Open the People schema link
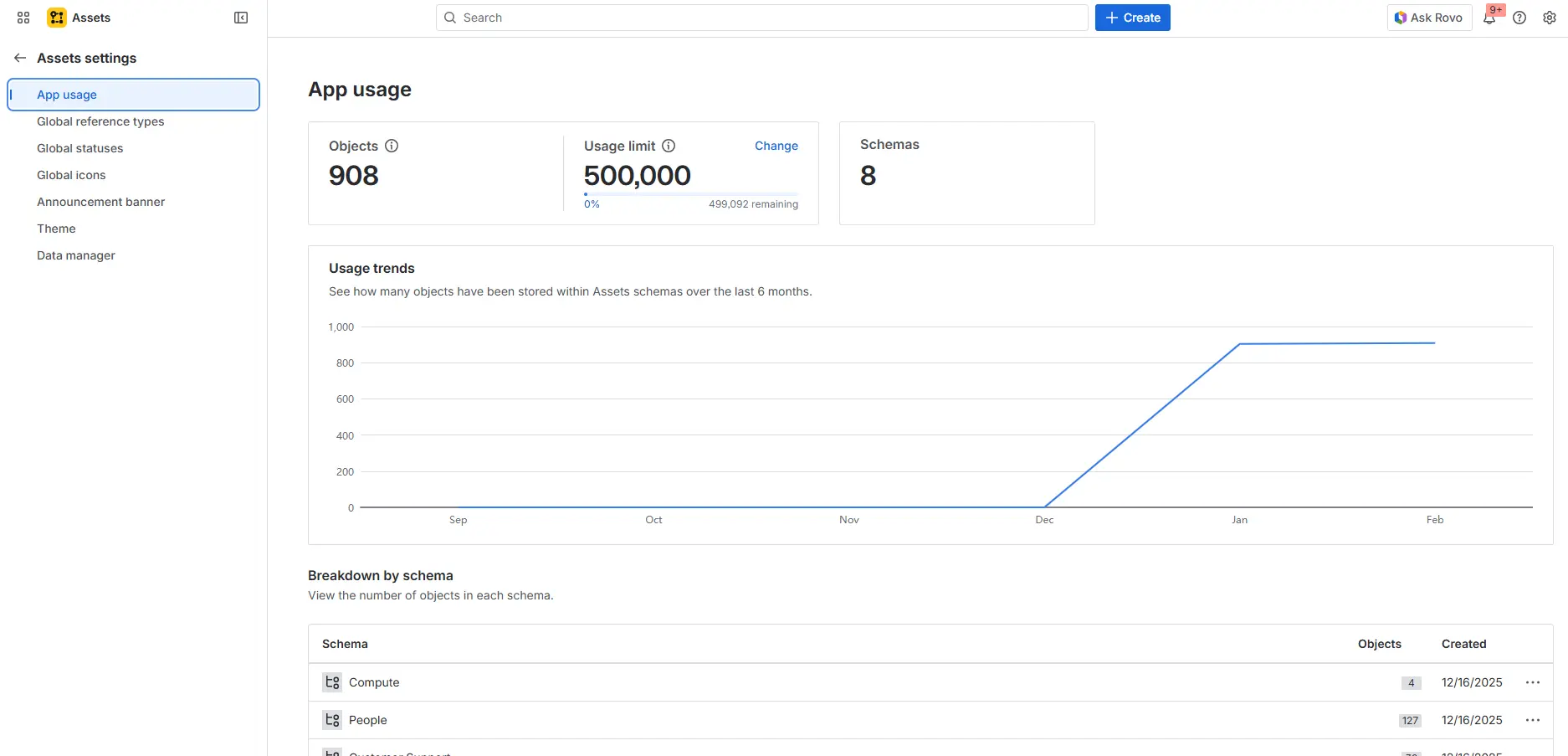 368,720
